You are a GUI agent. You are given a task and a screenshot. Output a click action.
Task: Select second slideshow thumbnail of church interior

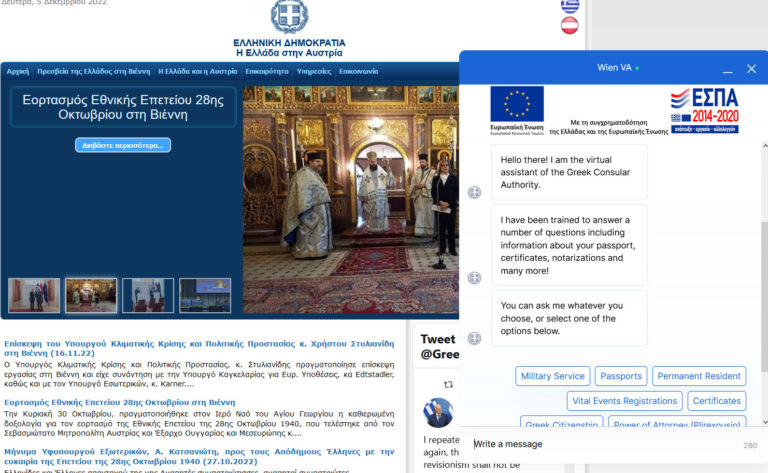91,295
